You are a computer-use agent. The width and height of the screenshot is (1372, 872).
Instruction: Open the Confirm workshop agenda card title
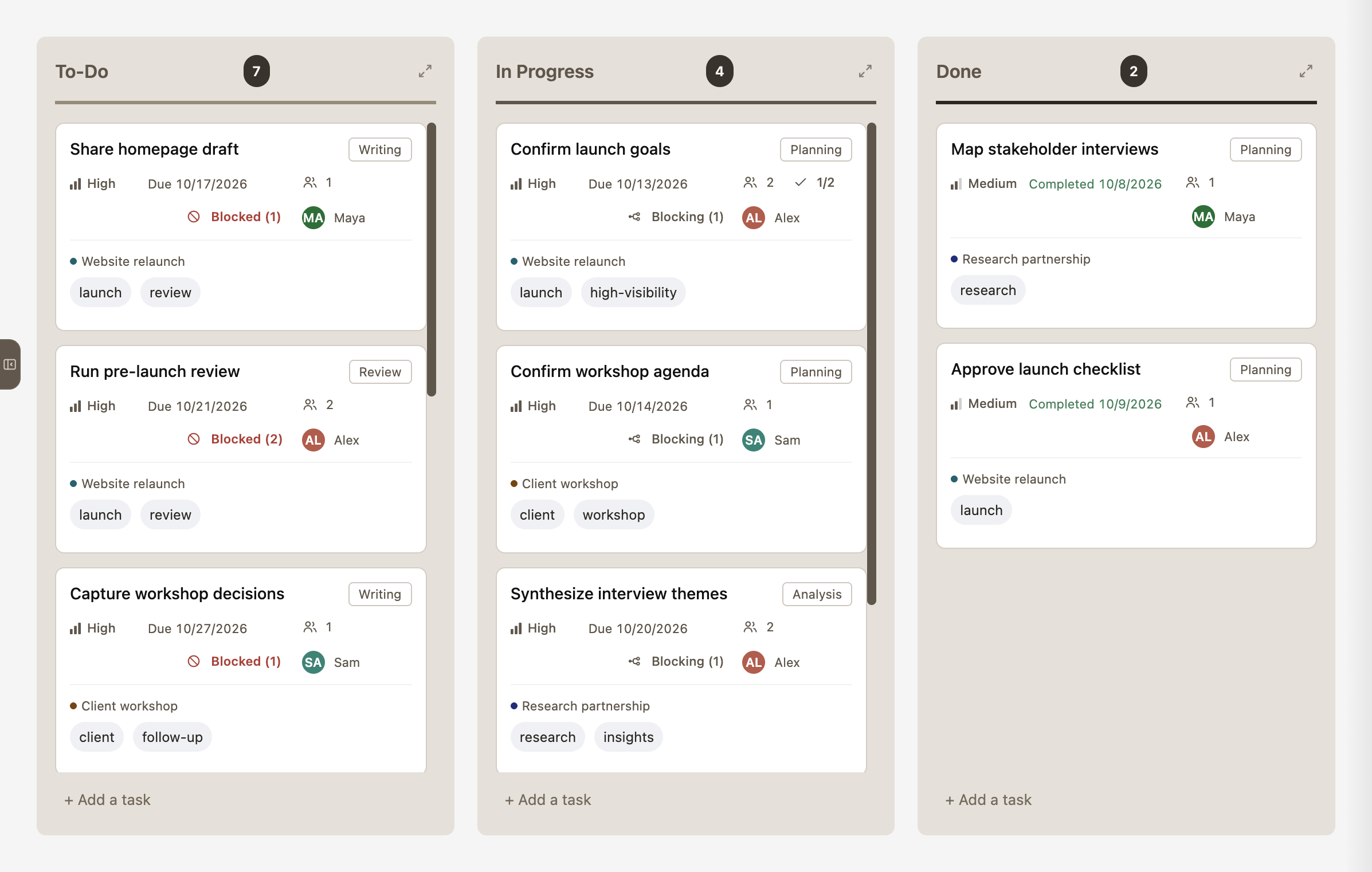coord(609,371)
